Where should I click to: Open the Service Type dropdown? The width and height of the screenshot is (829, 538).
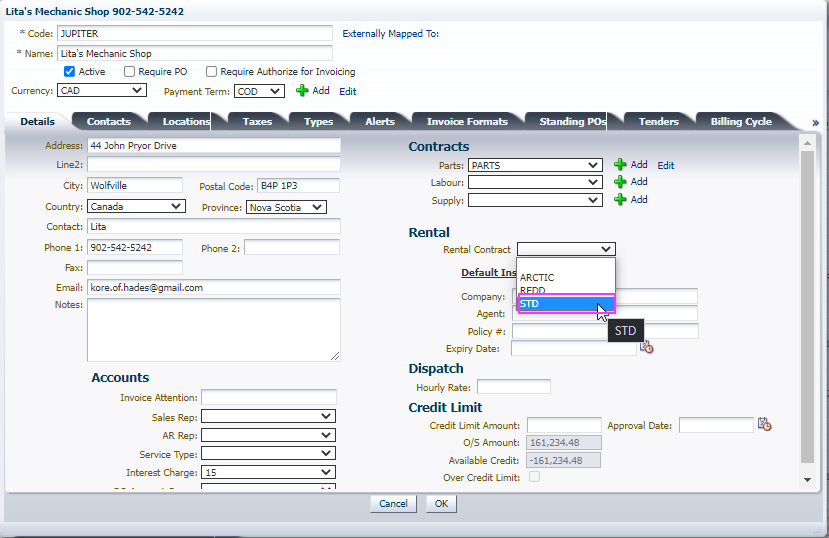point(268,453)
